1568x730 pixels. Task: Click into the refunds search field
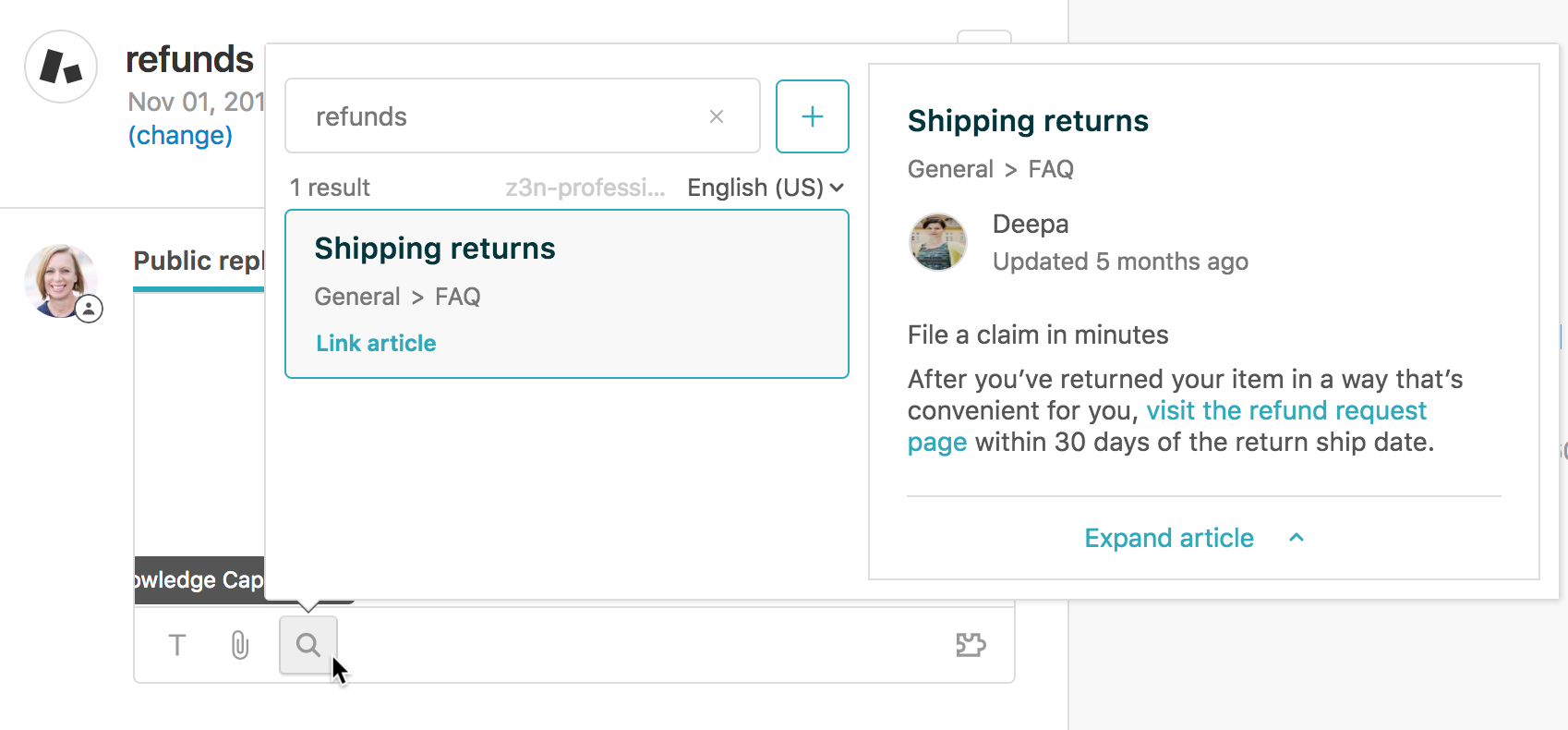point(499,116)
